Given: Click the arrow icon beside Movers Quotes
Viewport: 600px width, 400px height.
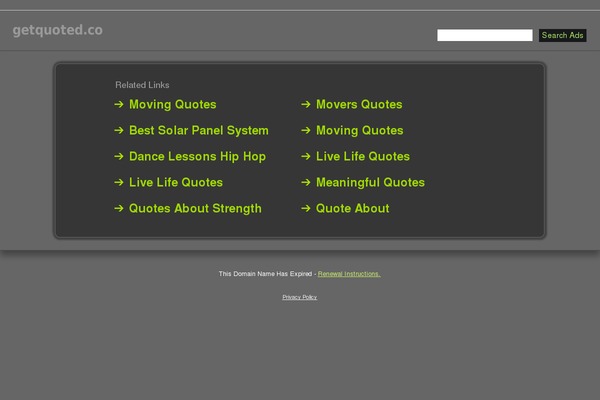Looking at the screenshot, I should 305,104.
